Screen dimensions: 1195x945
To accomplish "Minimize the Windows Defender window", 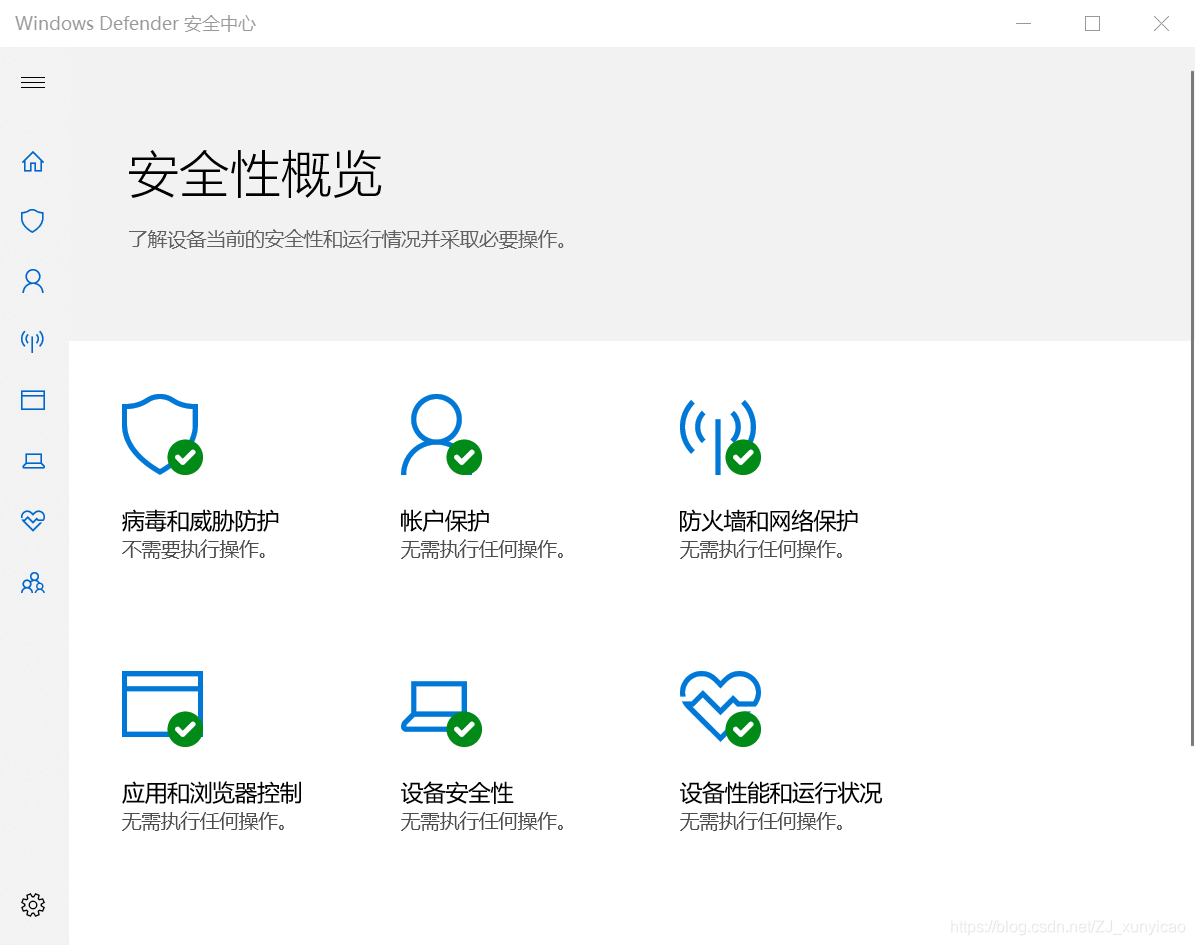I will [1024, 24].
